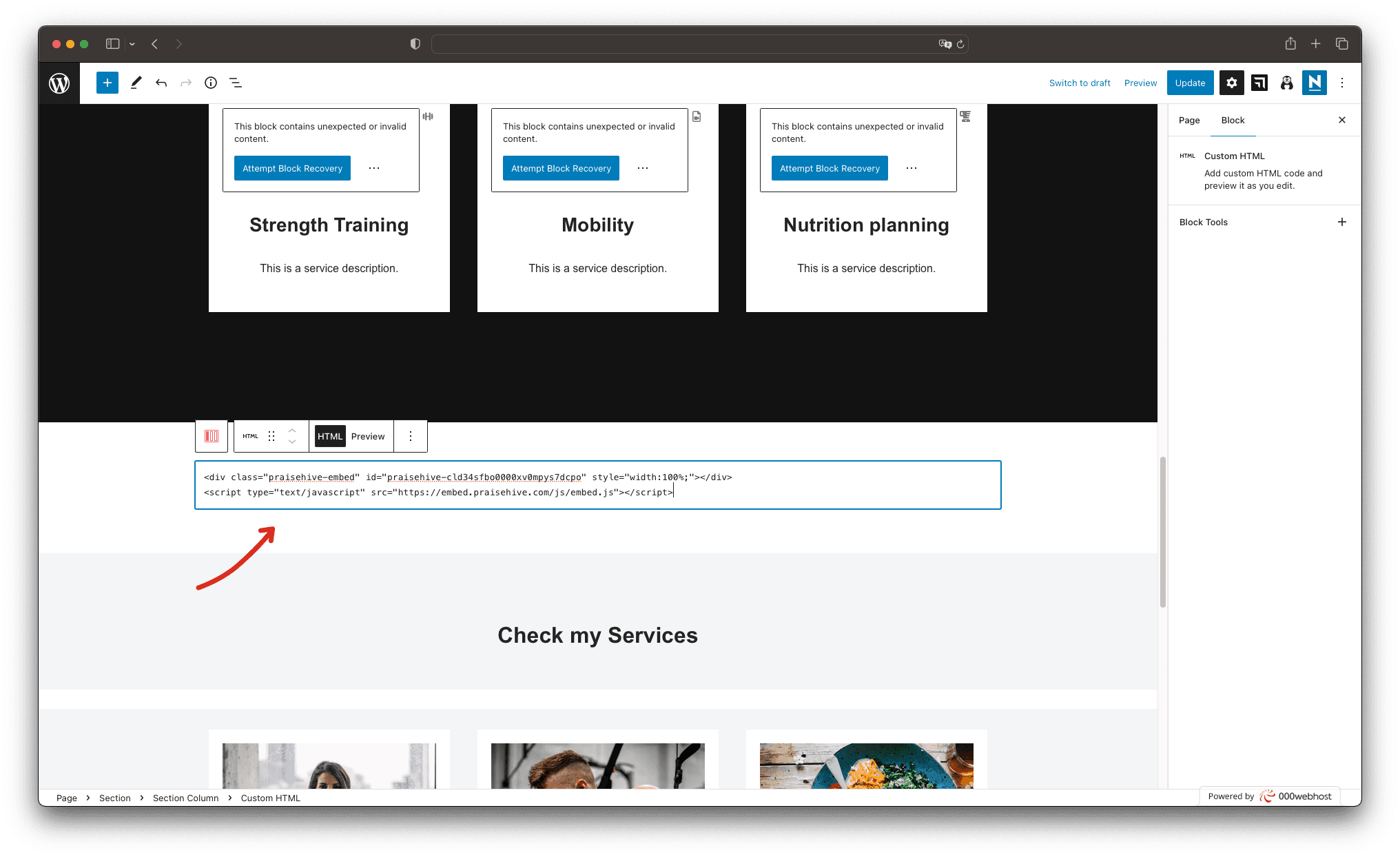Viewport: 1400px width, 857px height.
Task: Click the Undo arrow icon
Action: 161,83
